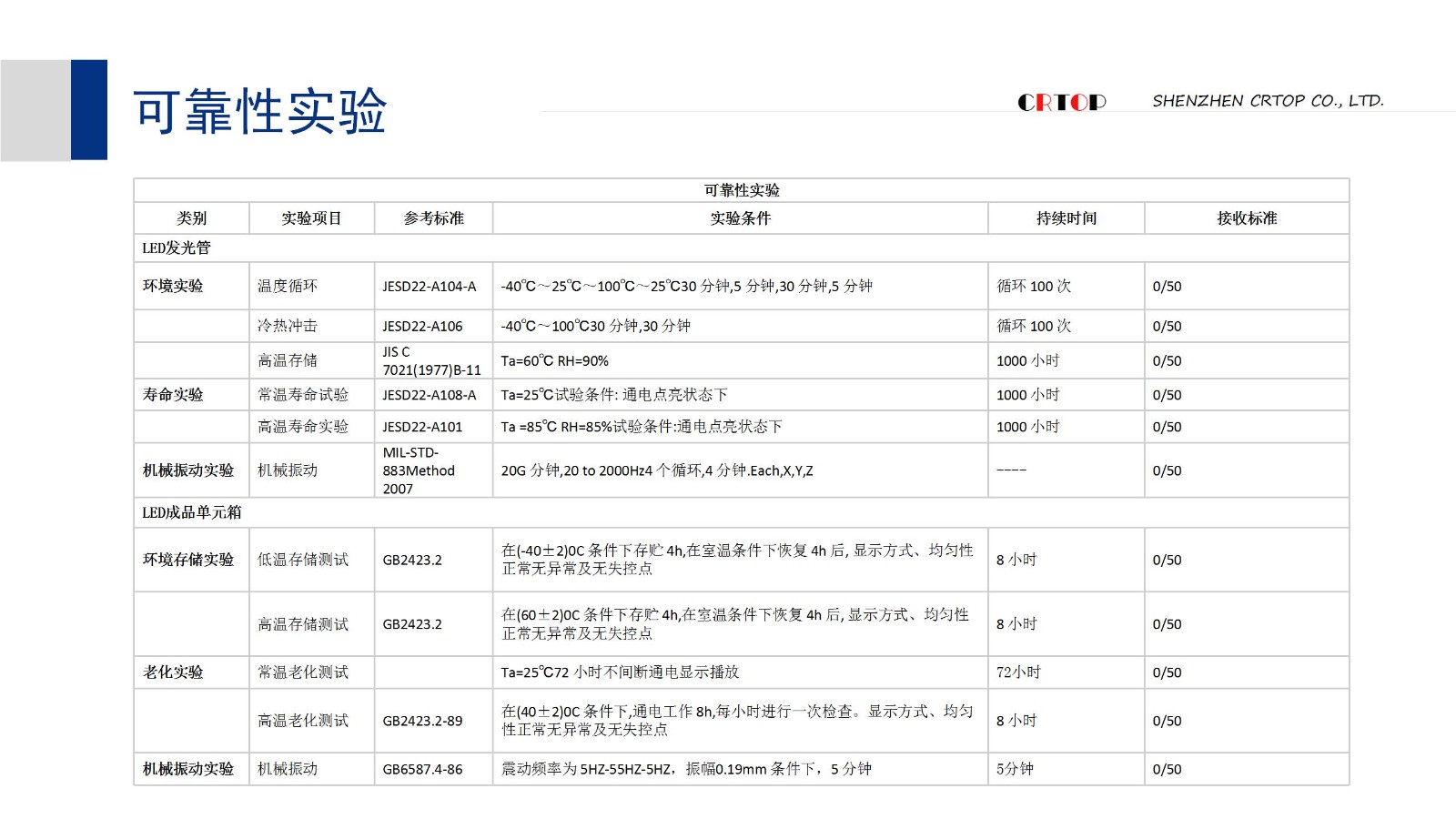
Task: Click the 在(-40±2)0C storage condition cell
Action: pos(740,560)
